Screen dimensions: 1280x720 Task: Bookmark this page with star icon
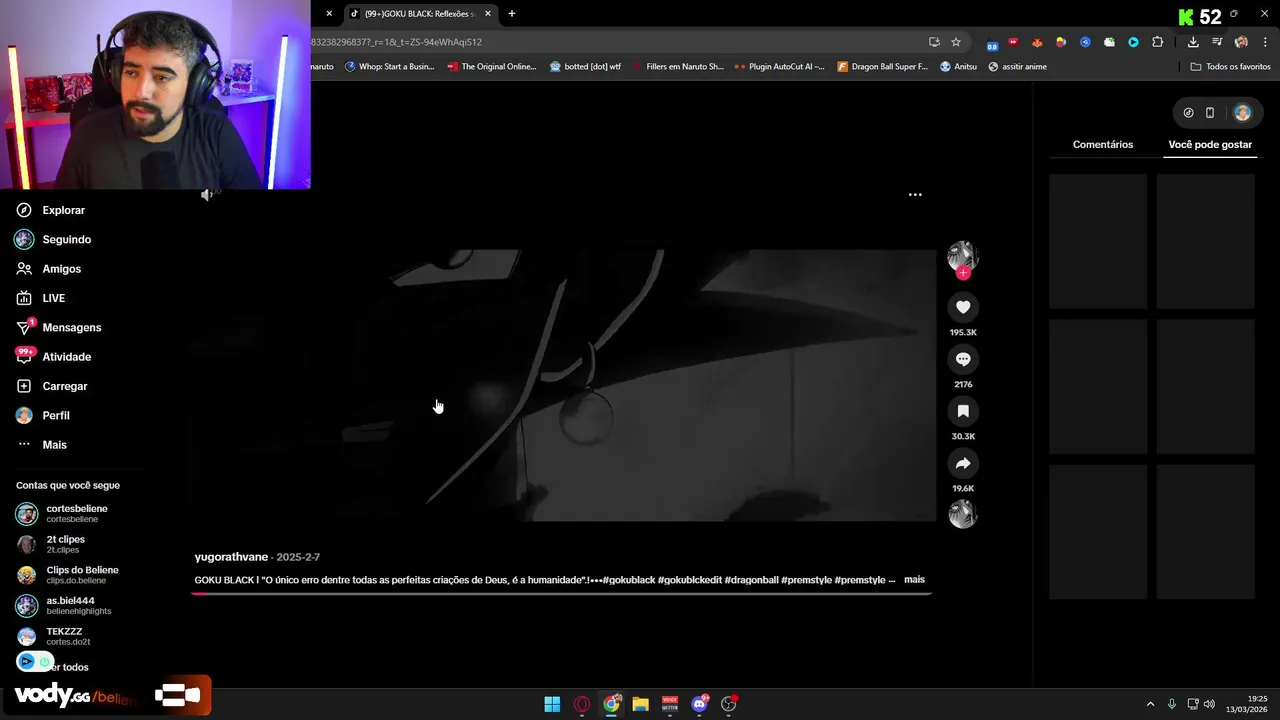(956, 42)
